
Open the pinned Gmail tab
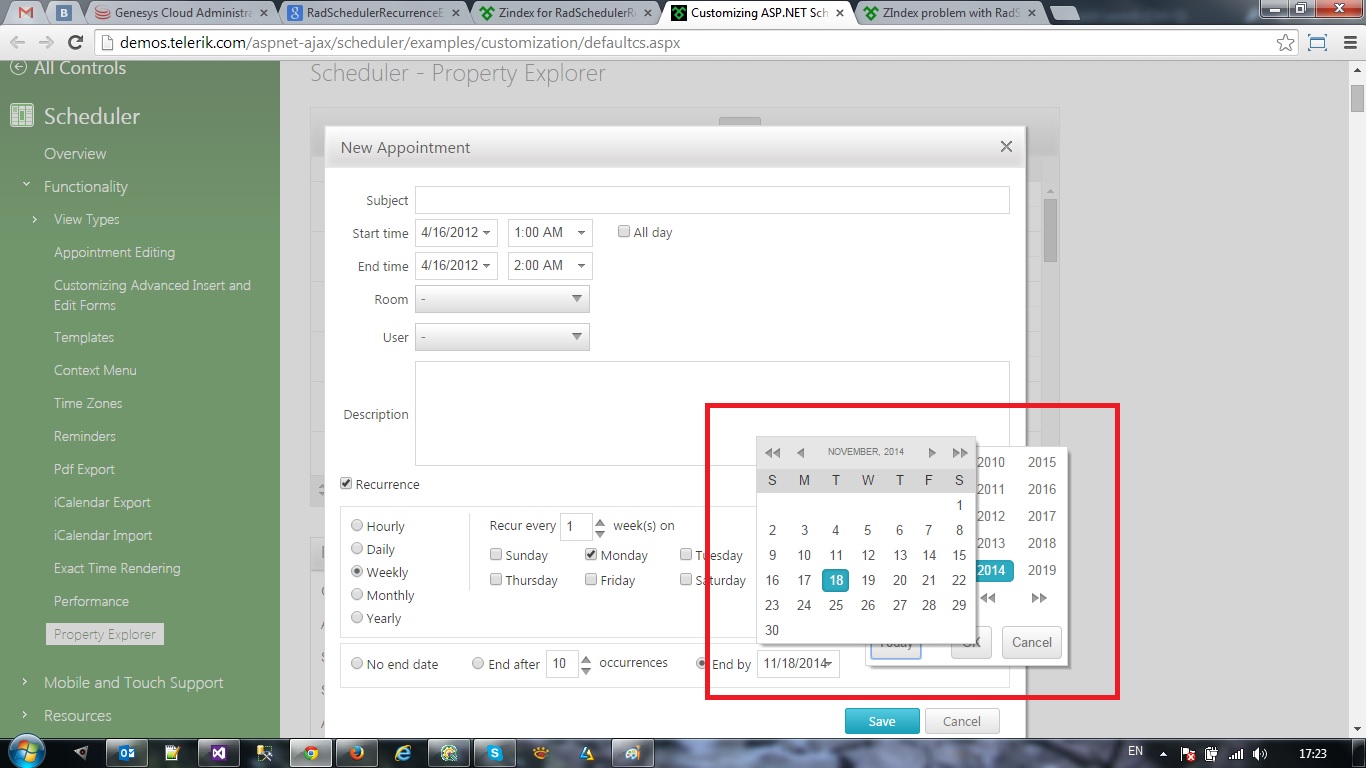coord(27,13)
